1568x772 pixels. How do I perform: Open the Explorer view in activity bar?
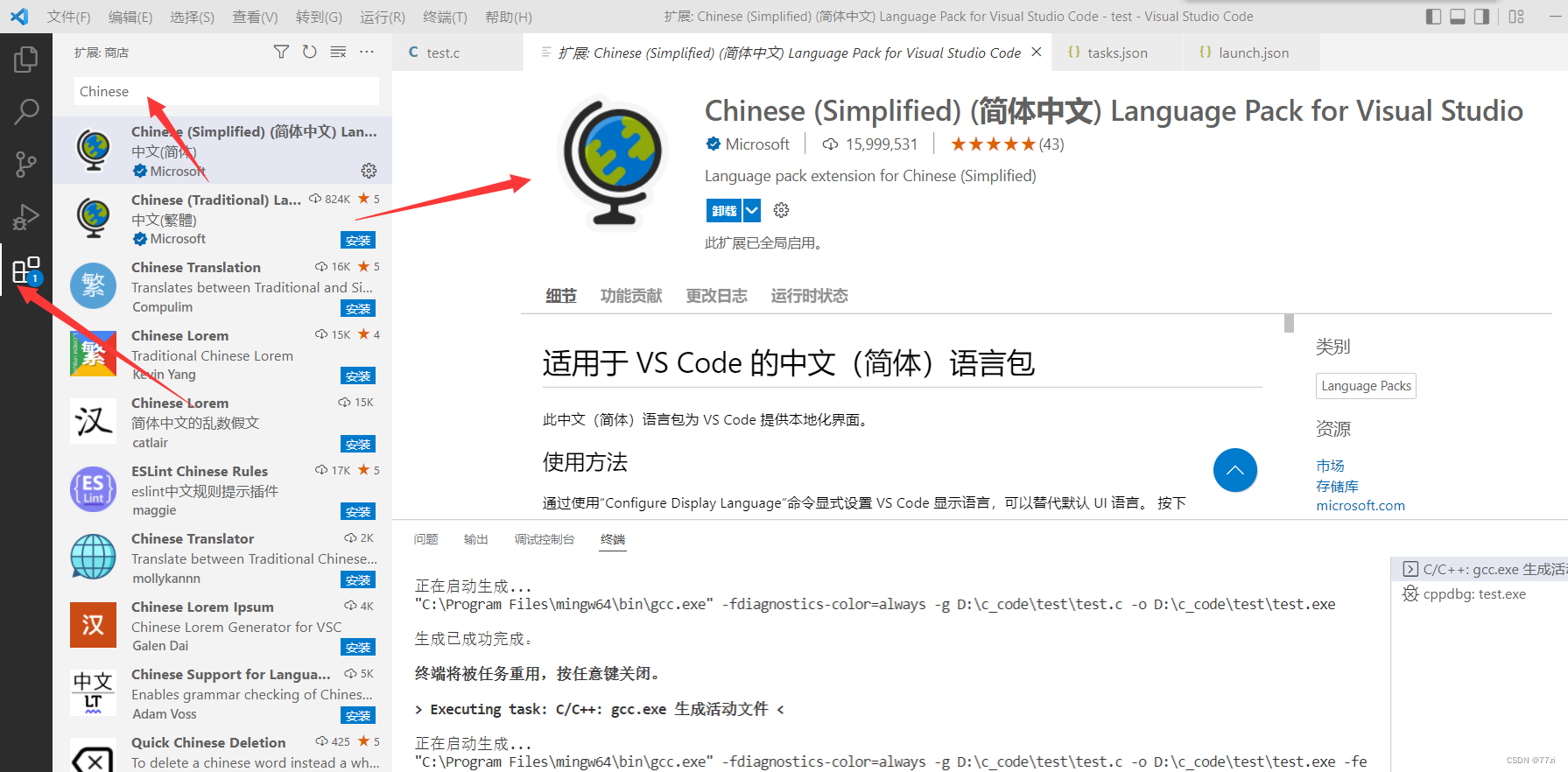(x=25, y=60)
